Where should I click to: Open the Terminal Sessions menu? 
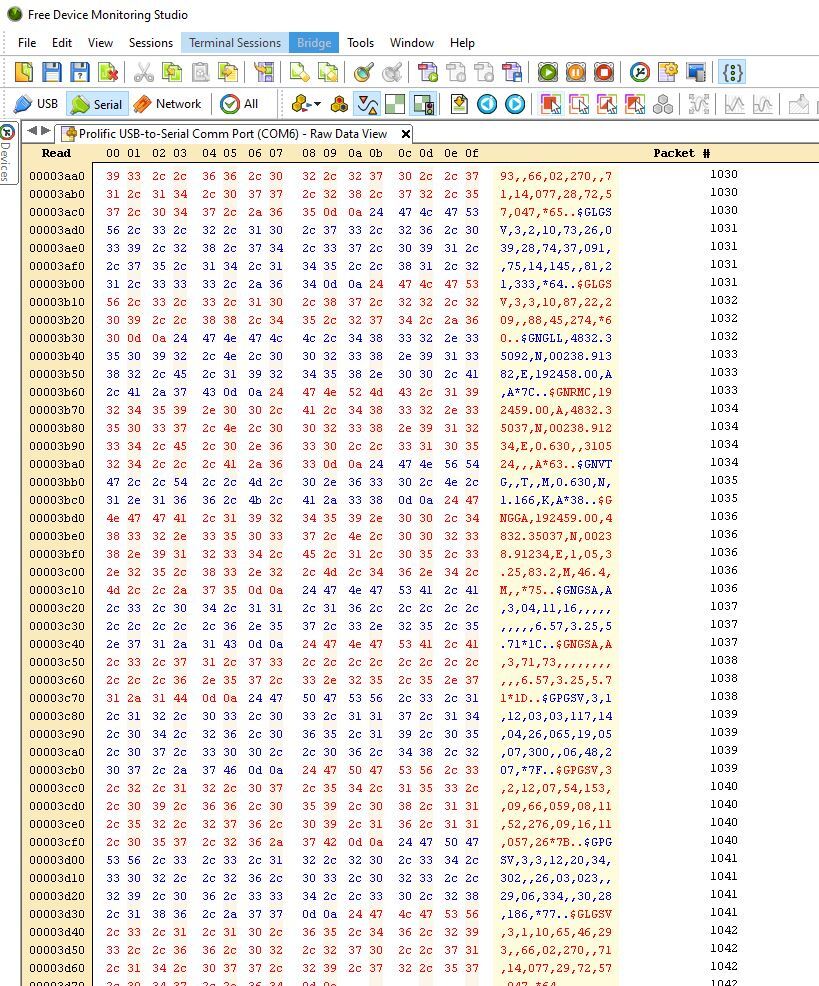pyautogui.click(x=235, y=43)
